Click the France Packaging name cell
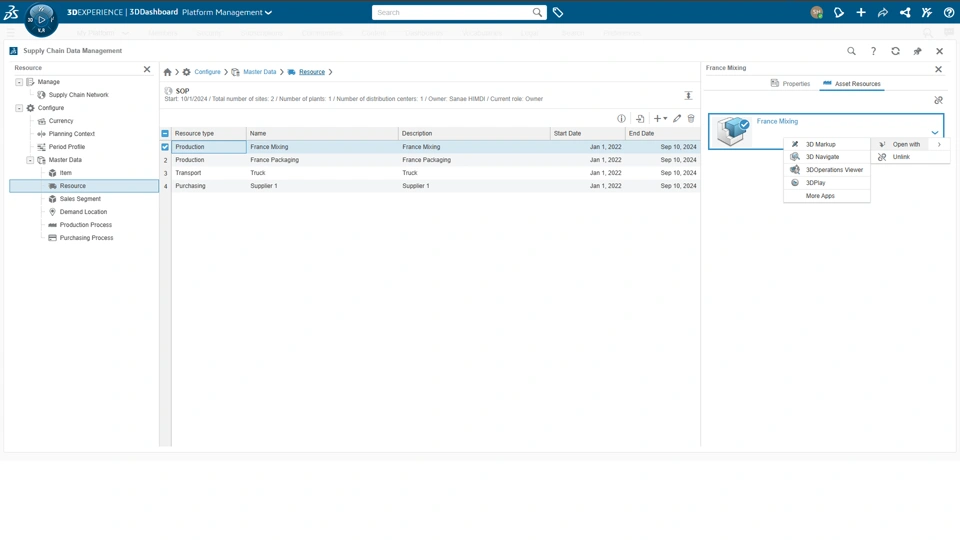The width and height of the screenshot is (960, 540). tap(322, 160)
